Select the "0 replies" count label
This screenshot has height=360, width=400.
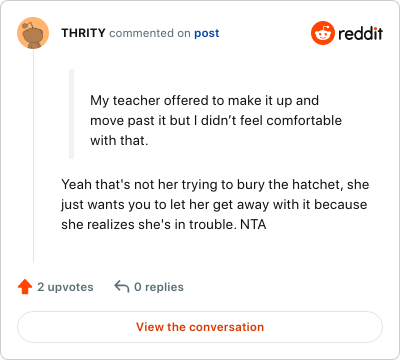[159, 287]
